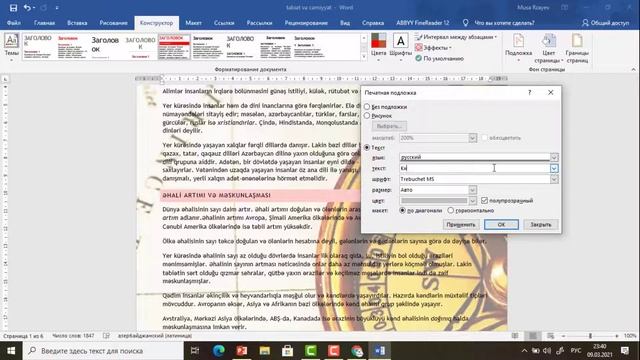
Task: Expand the шрифт Trebuchet MS dropdown
Action: (x=554, y=179)
